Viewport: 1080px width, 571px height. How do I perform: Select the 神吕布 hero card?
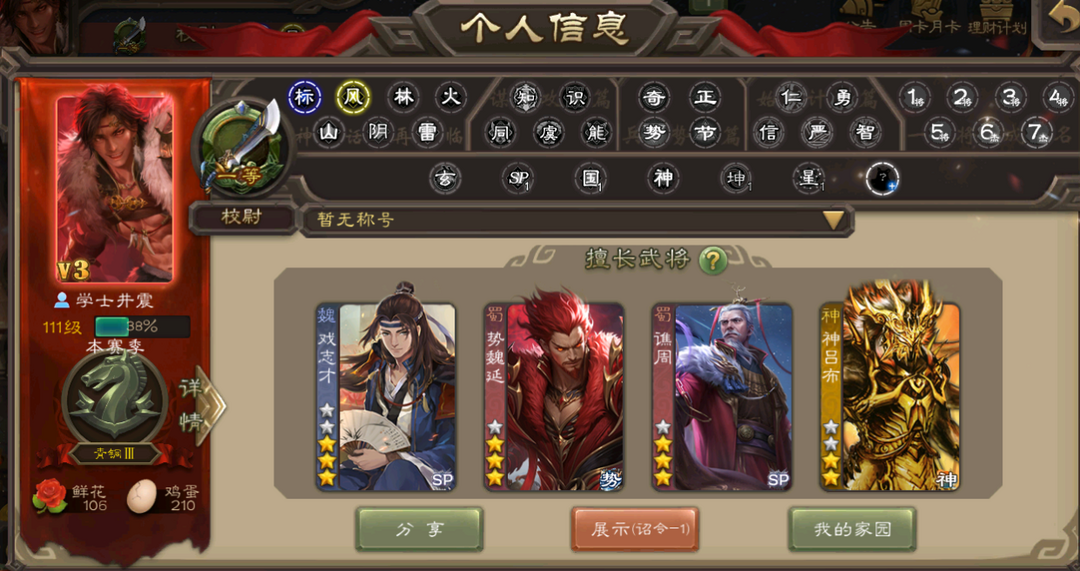point(889,396)
